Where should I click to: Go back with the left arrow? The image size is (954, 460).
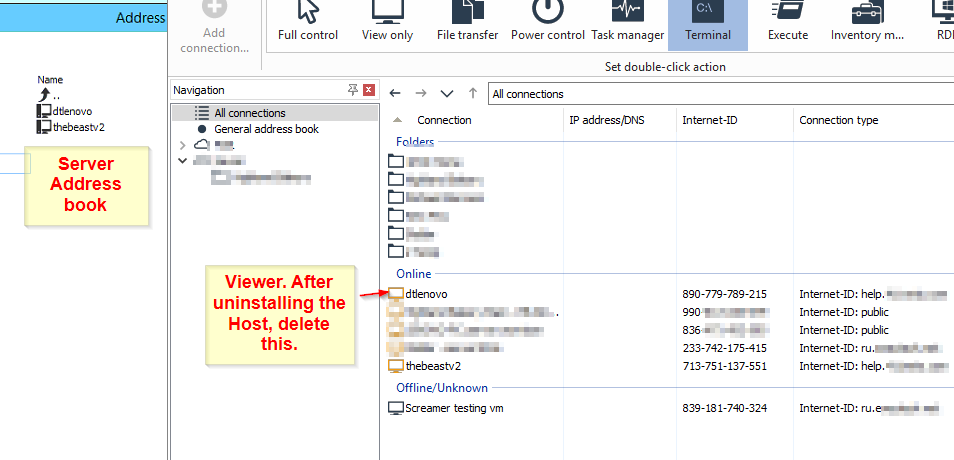[x=396, y=93]
